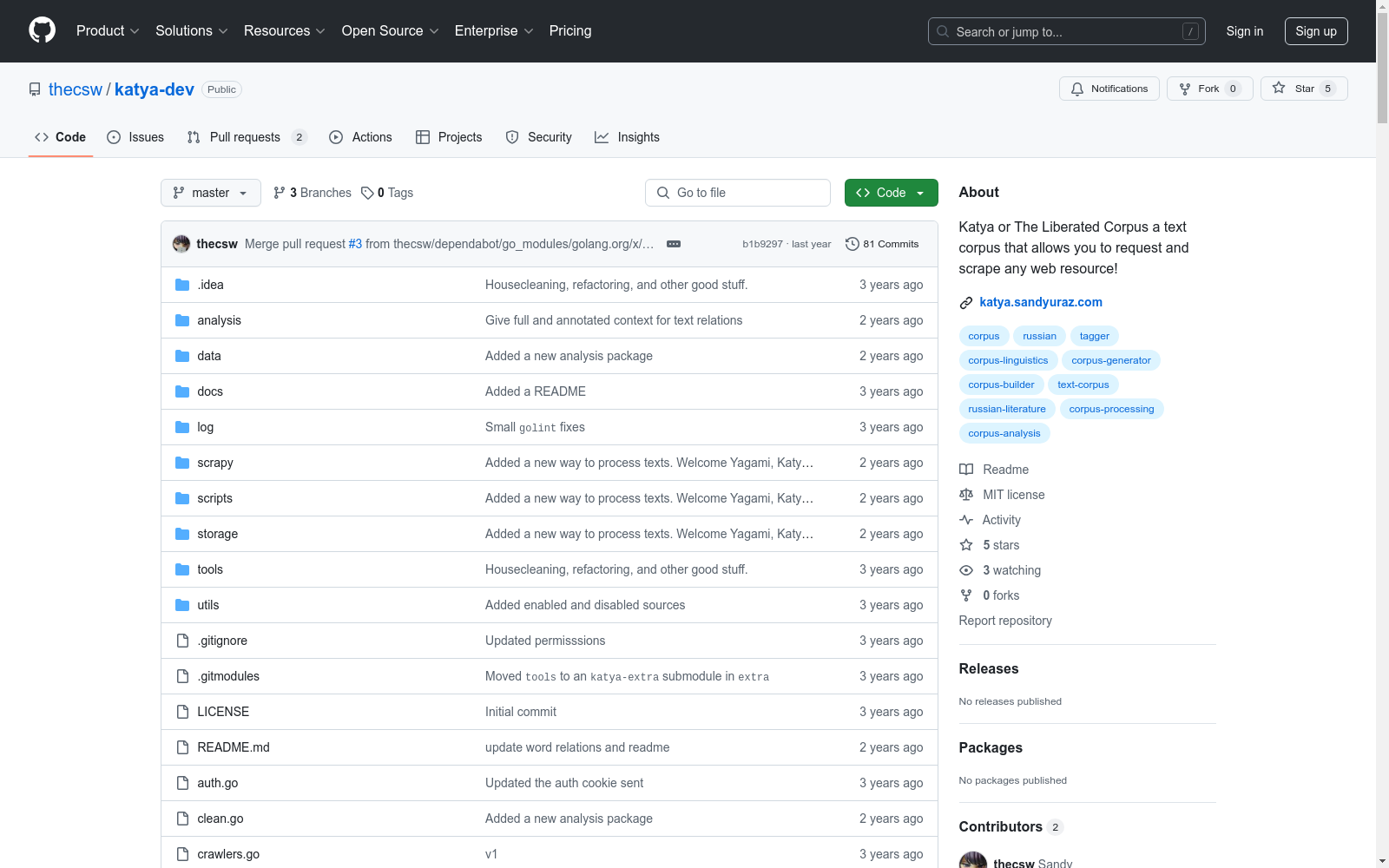Click the pulse icon next to Activity

click(966, 520)
